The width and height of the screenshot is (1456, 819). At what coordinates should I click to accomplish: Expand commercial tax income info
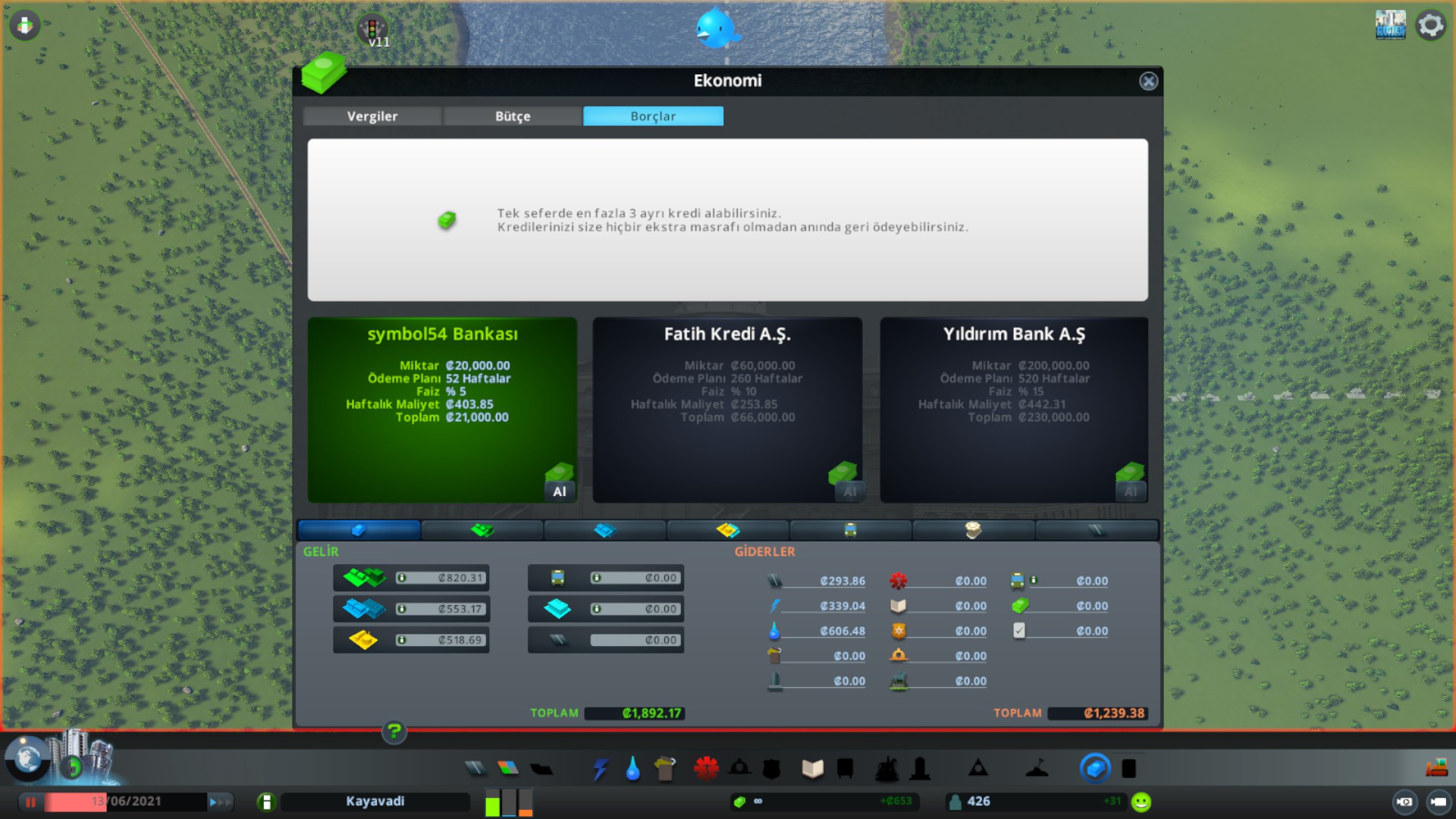point(402,609)
